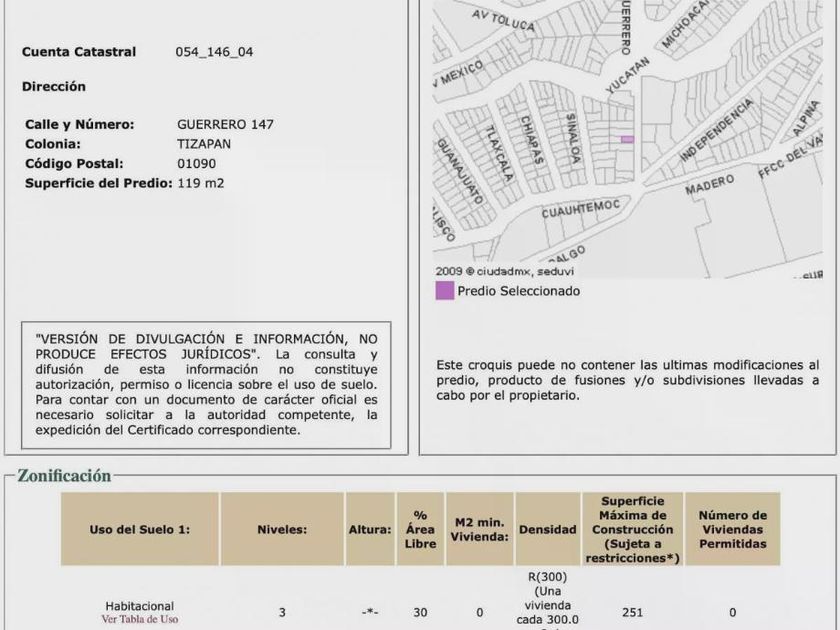840x630 pixels.
Task: Click the MADERO street label on map
Action: tap(709, 185)
